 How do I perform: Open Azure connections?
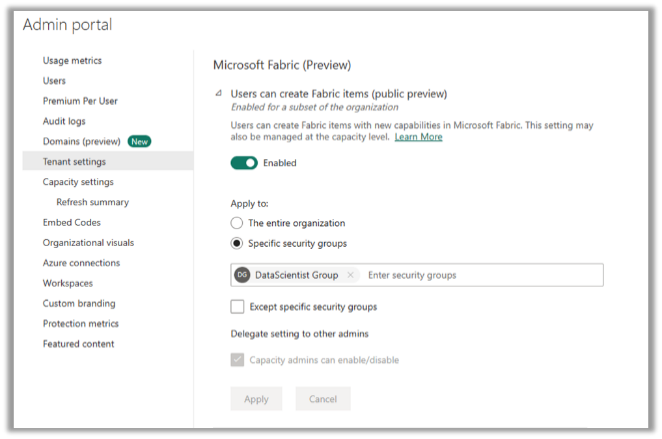pos(81,263)
